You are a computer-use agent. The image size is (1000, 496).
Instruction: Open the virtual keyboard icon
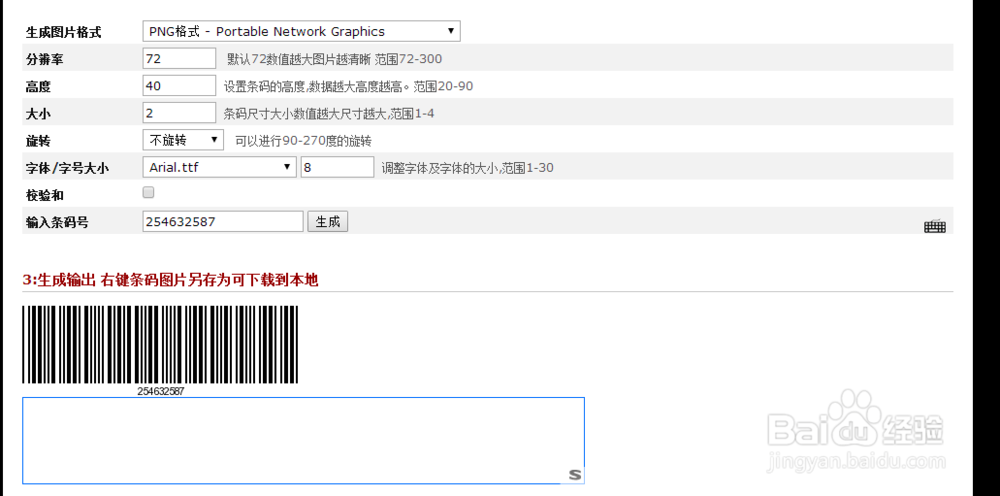[935, 226]
